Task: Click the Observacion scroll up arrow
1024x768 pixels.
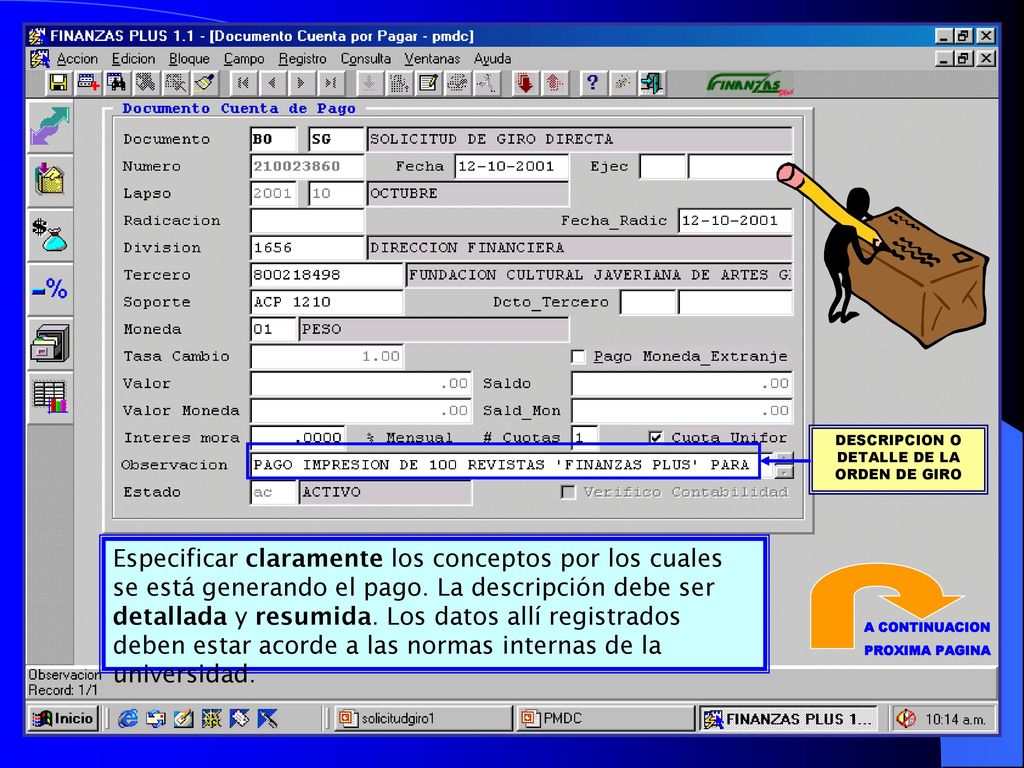Action: (783, 456)
